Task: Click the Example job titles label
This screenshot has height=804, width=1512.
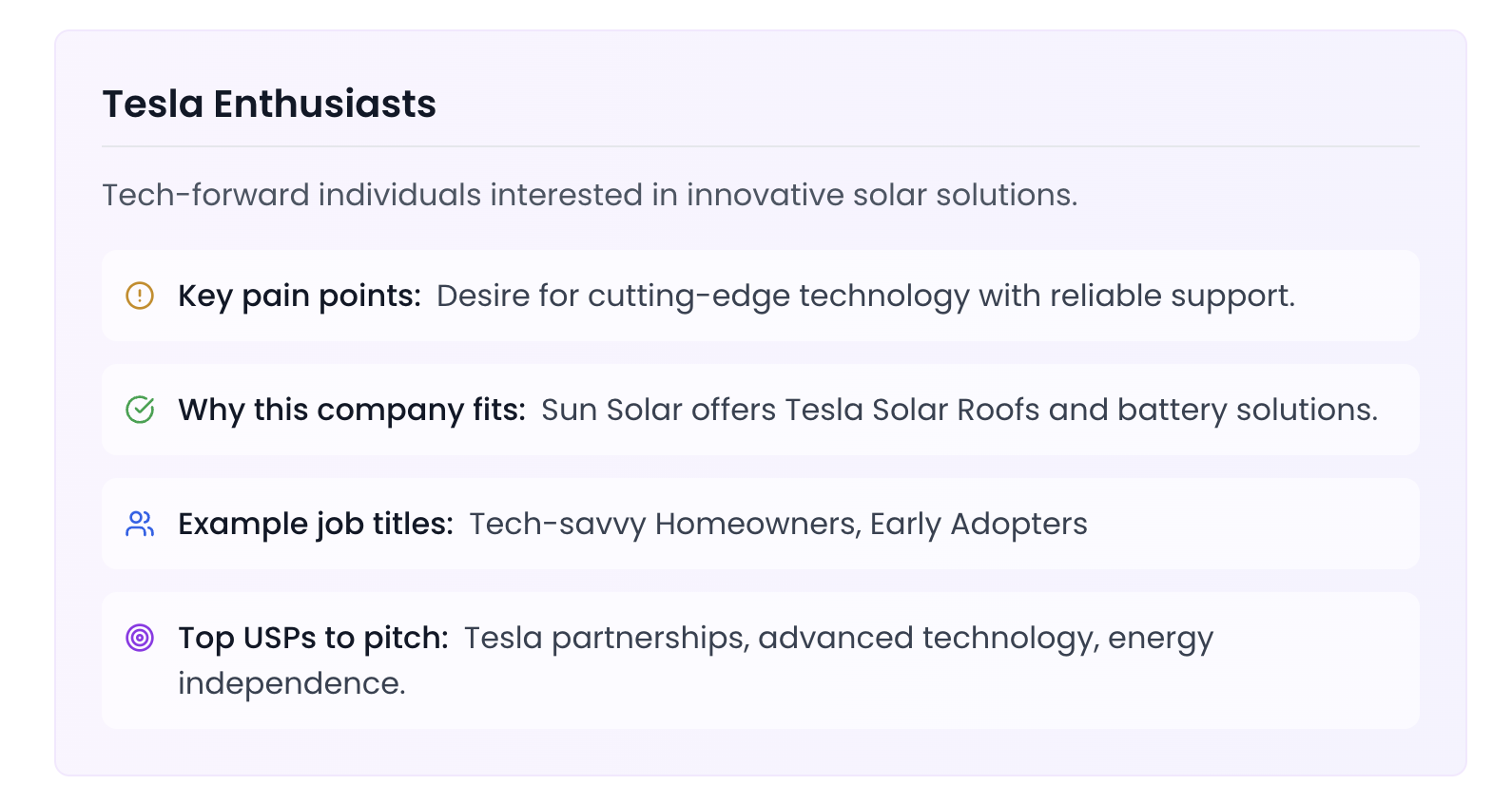Action: click(316, 525)
